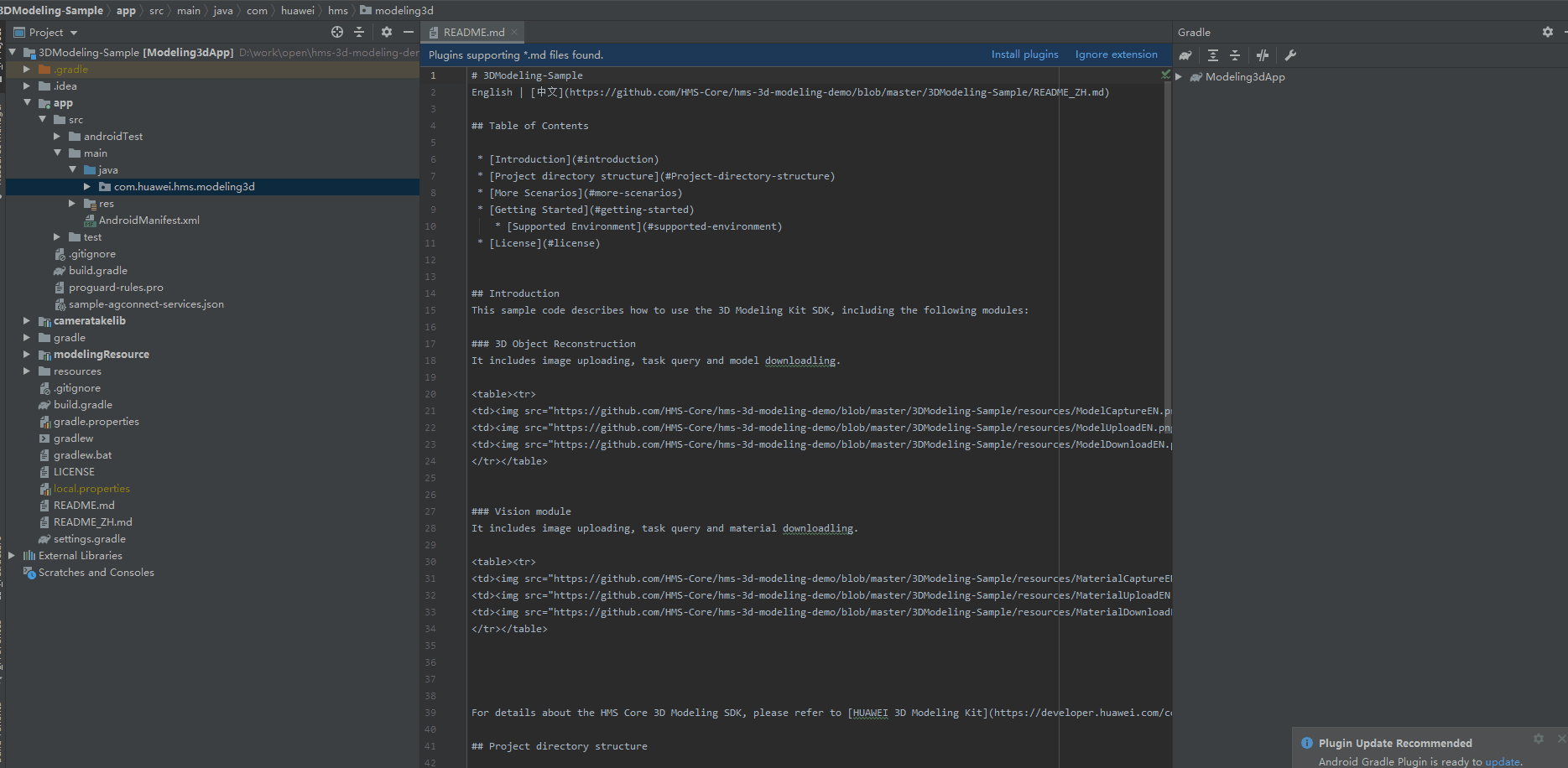Click Install plugins link

coord(1024,54)
